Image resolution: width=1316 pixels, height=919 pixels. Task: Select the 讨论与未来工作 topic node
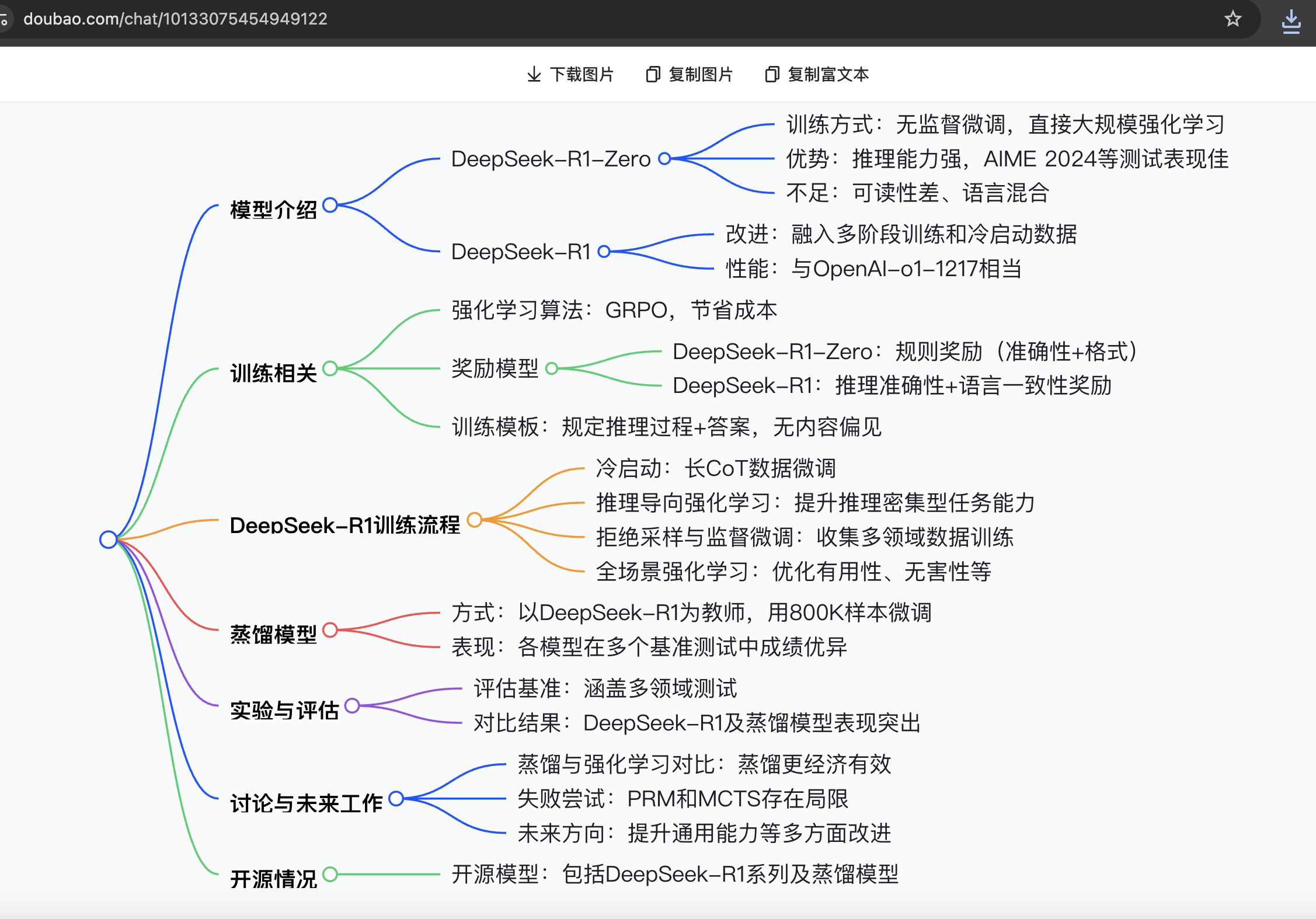click(x=307, y=803)
